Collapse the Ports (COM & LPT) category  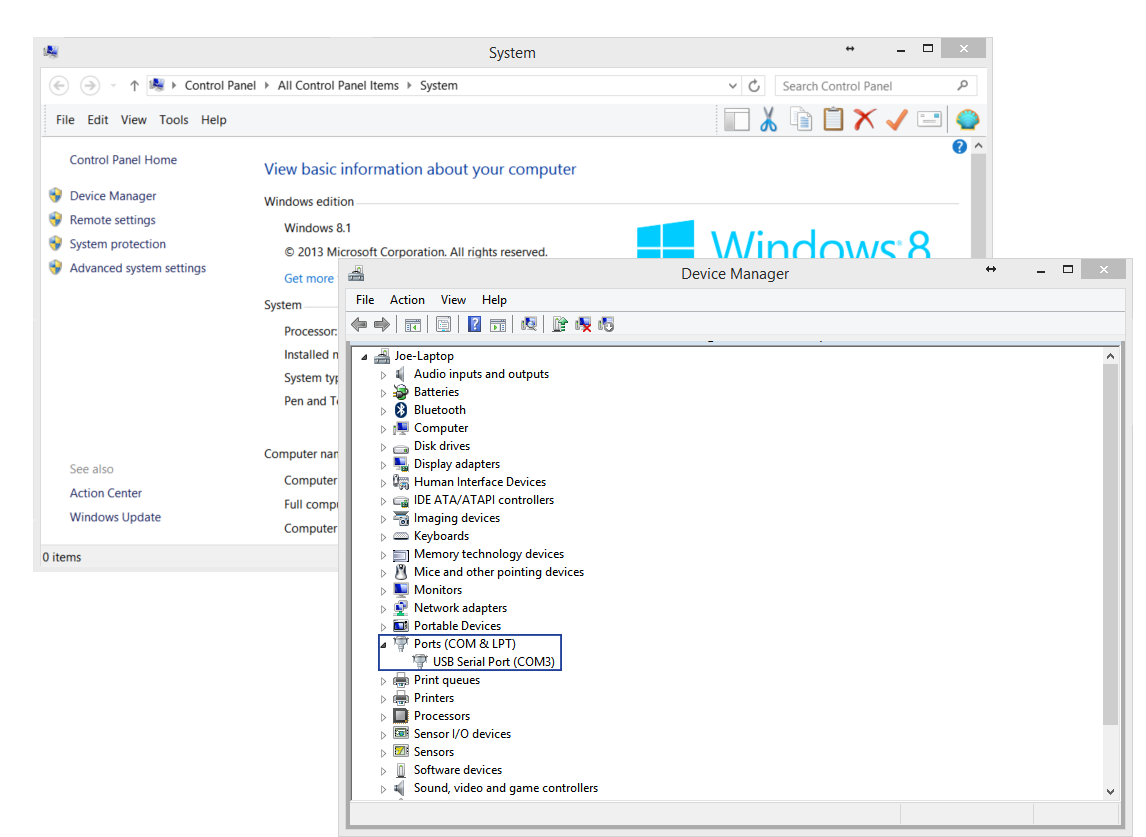383,643
